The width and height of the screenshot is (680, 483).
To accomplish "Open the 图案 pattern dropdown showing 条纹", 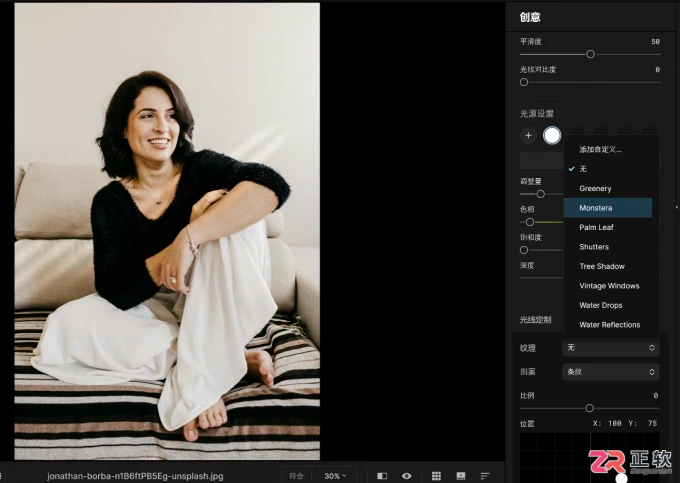I will point(611,372).
